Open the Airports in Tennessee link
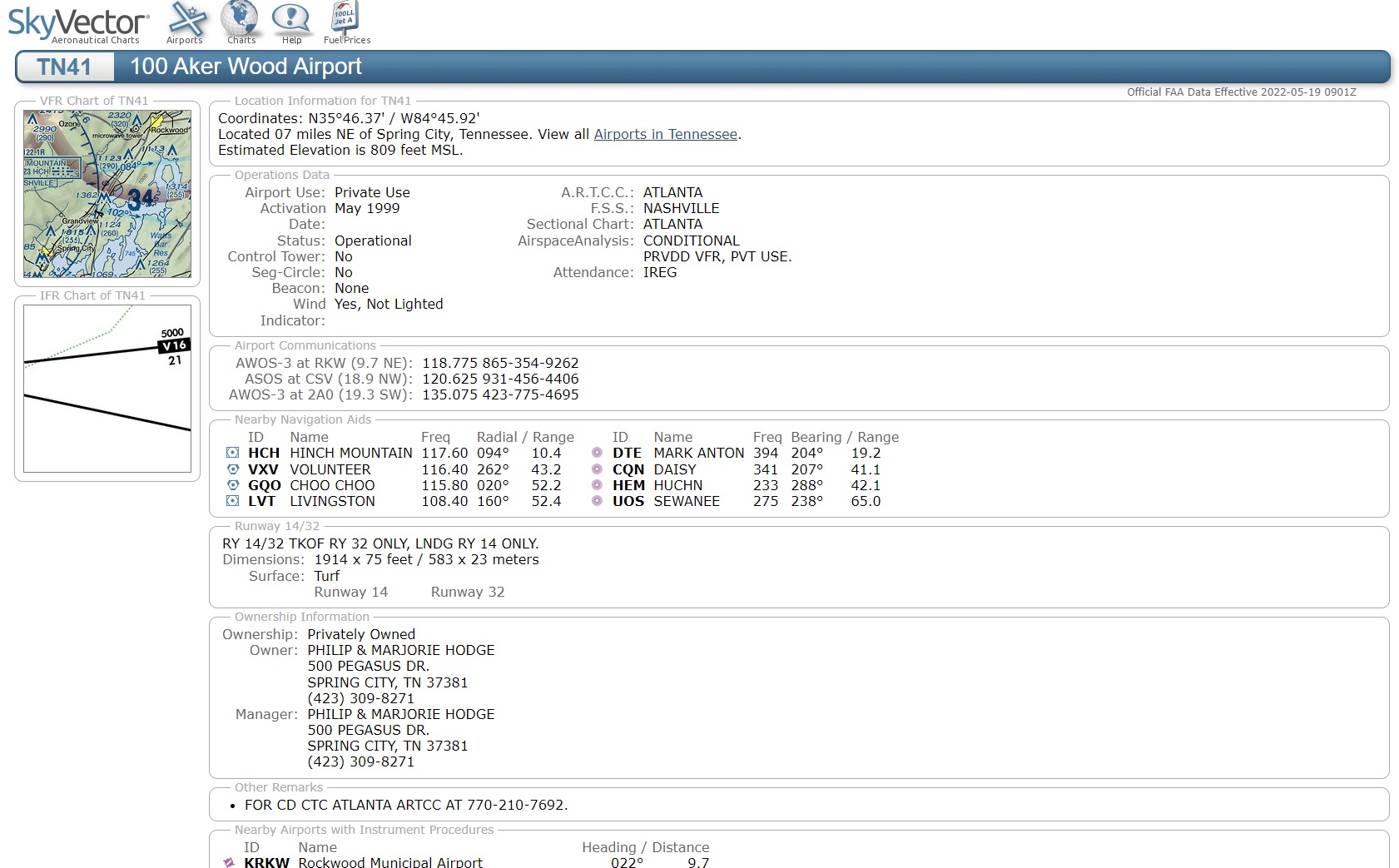The image size is (1399, 868). click(665, 134)
